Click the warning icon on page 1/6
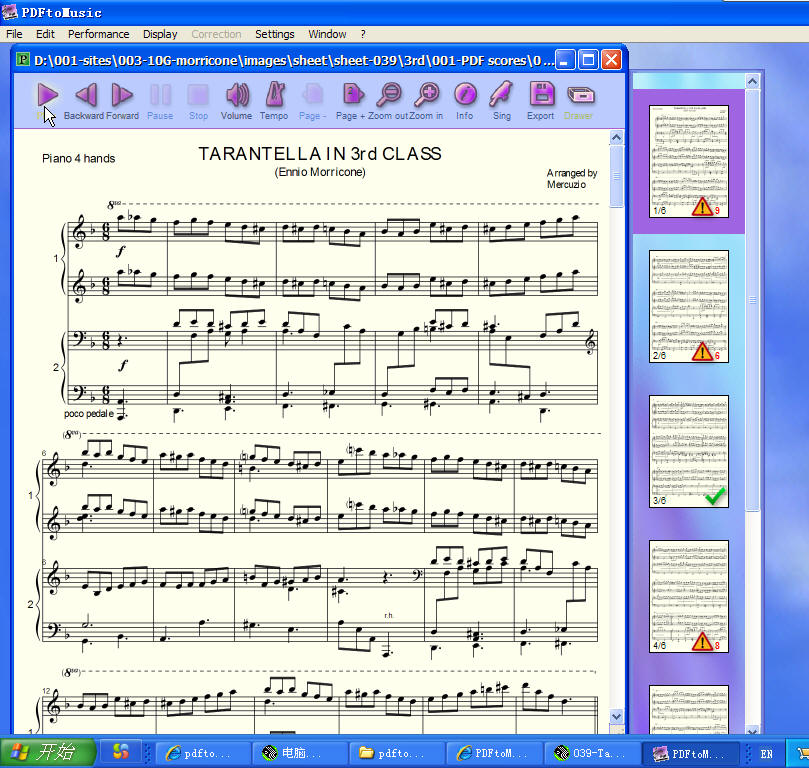 click(x=702, y=207)
